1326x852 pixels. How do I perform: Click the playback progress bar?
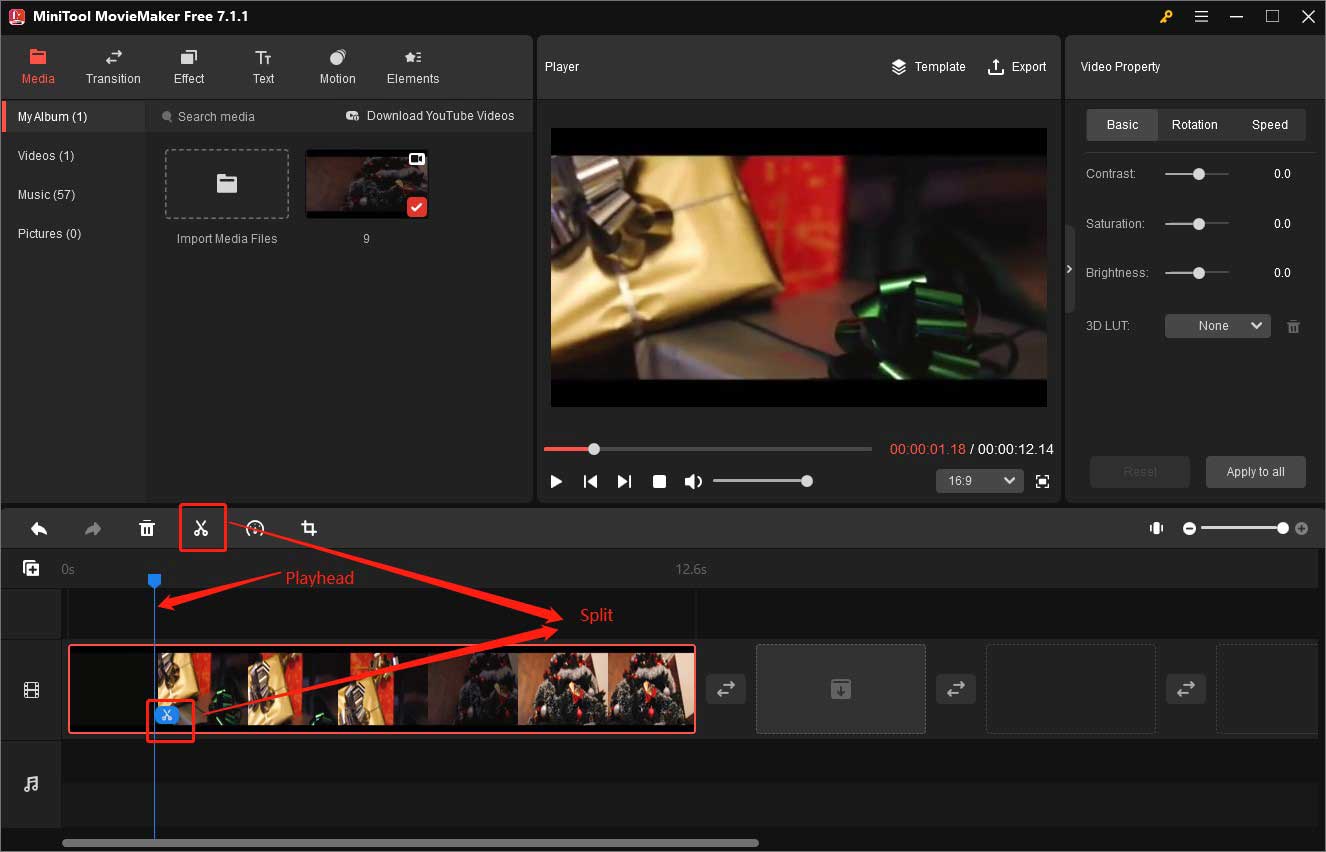pyautogui.click(x=708, y=449)
